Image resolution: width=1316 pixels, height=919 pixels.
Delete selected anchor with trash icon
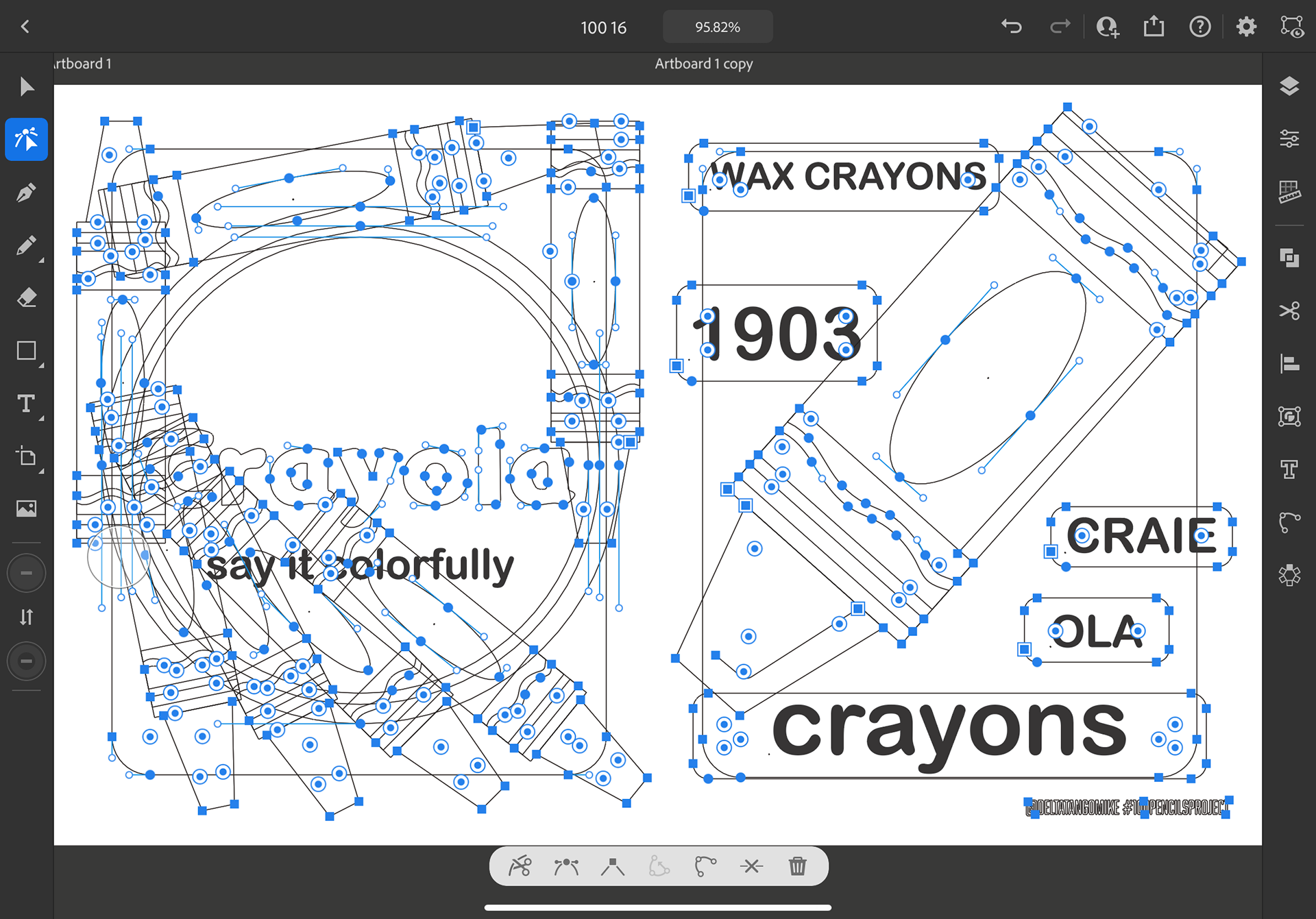[x=797, y=866]
